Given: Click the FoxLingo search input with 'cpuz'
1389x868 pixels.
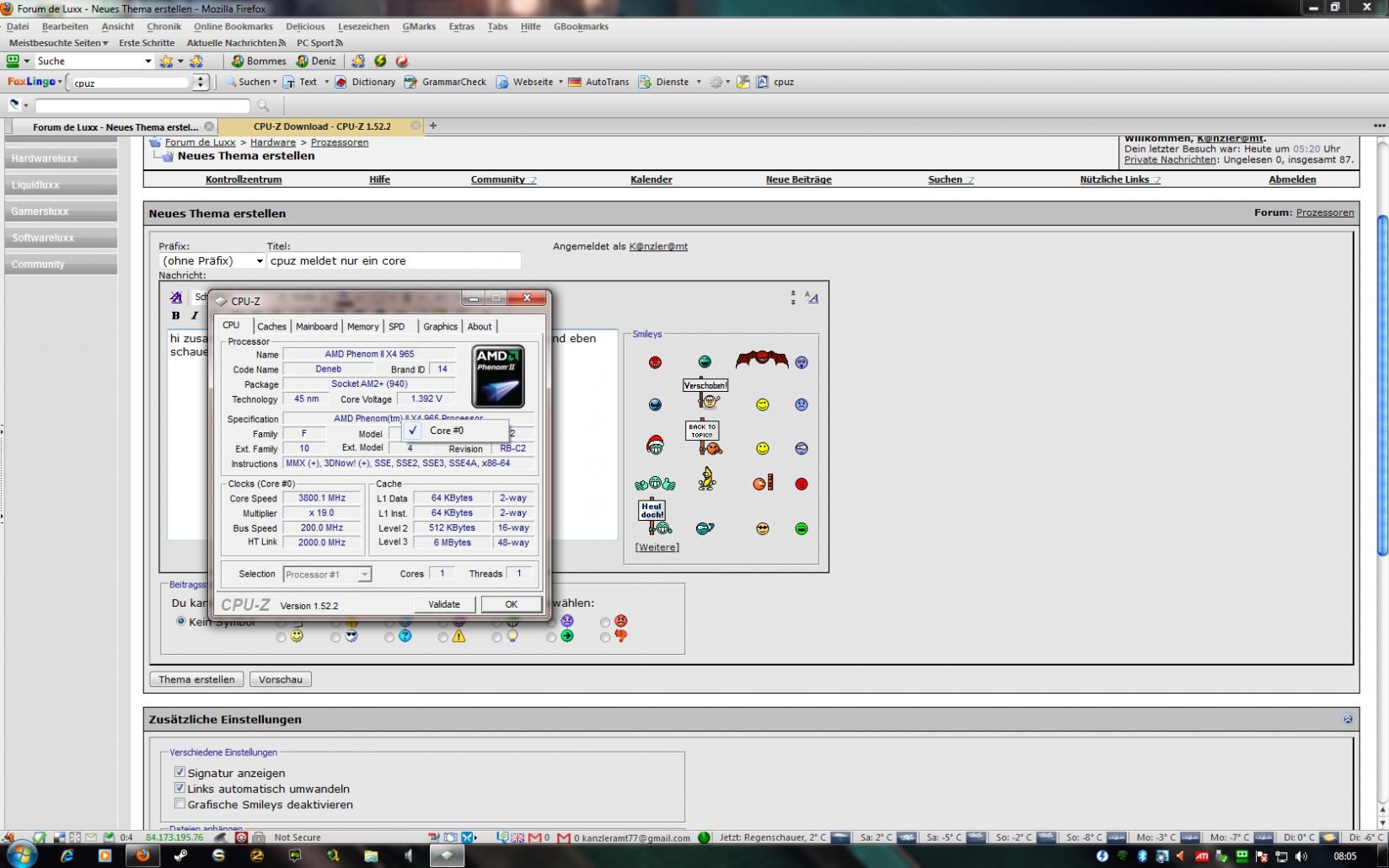Looking at the screenshot, I should point(131,83).
